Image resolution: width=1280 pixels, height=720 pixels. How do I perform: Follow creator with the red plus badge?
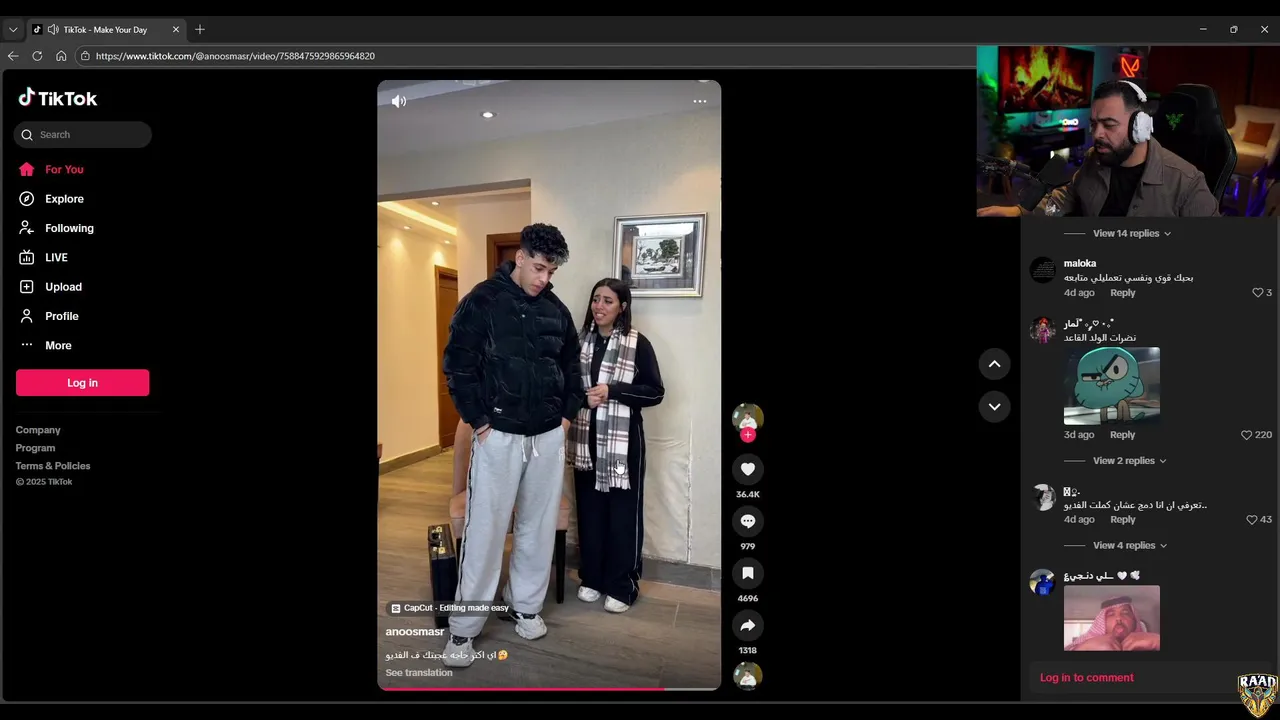(748, 435)
